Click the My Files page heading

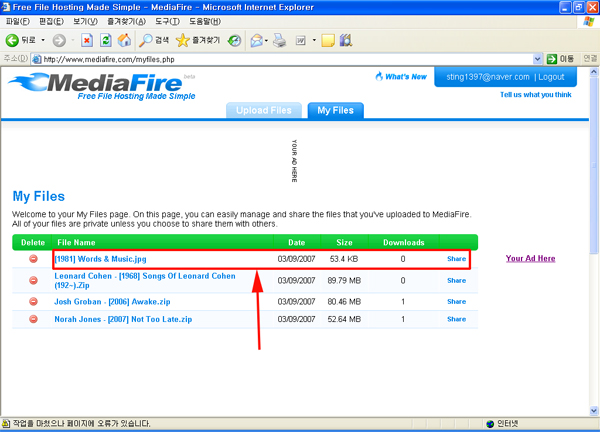pos(39,196)
